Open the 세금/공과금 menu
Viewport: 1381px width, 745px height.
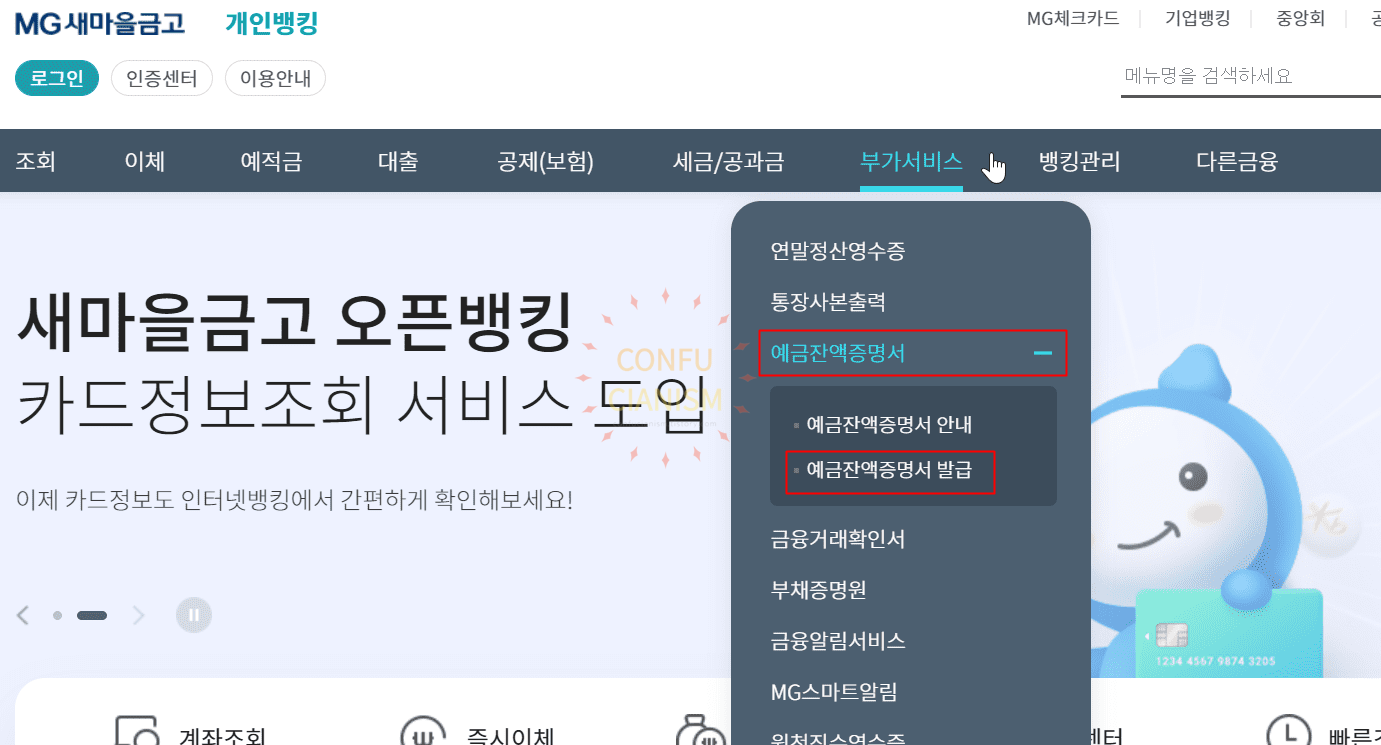(x=728, y=161)
